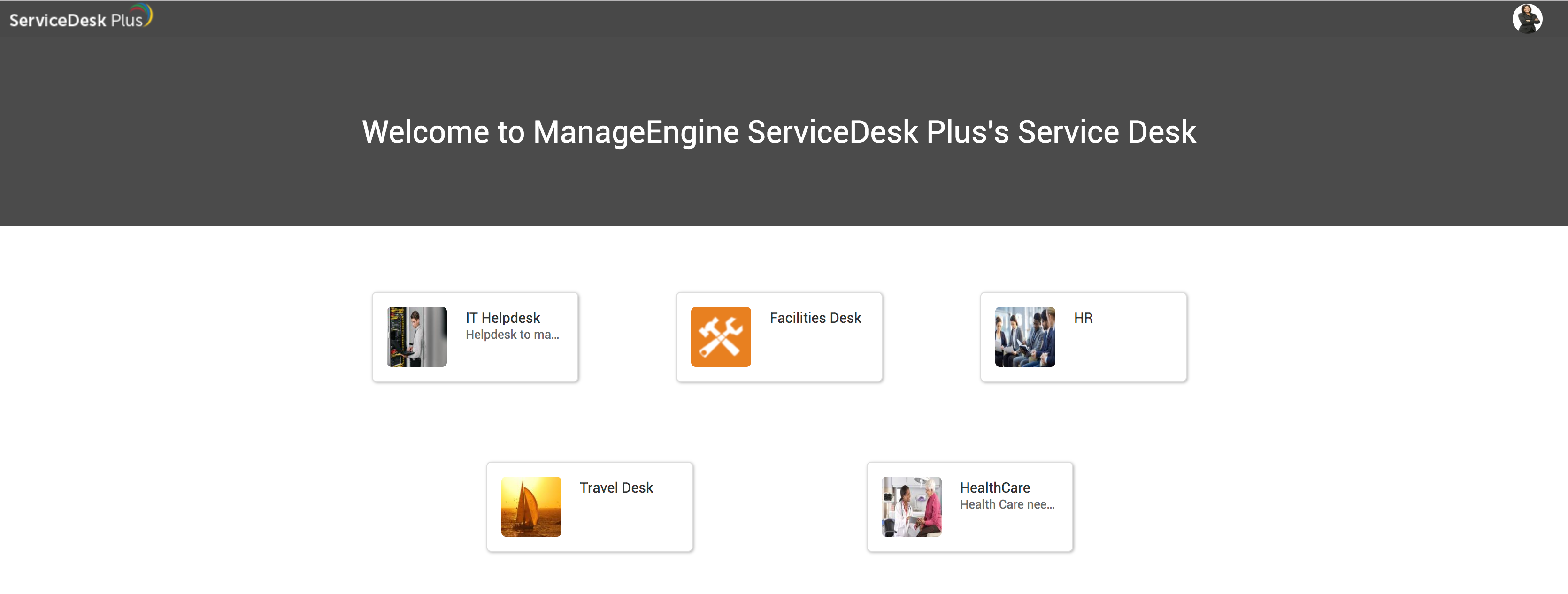Click the Facilities Desk orange tools icon

pos(721,336)
